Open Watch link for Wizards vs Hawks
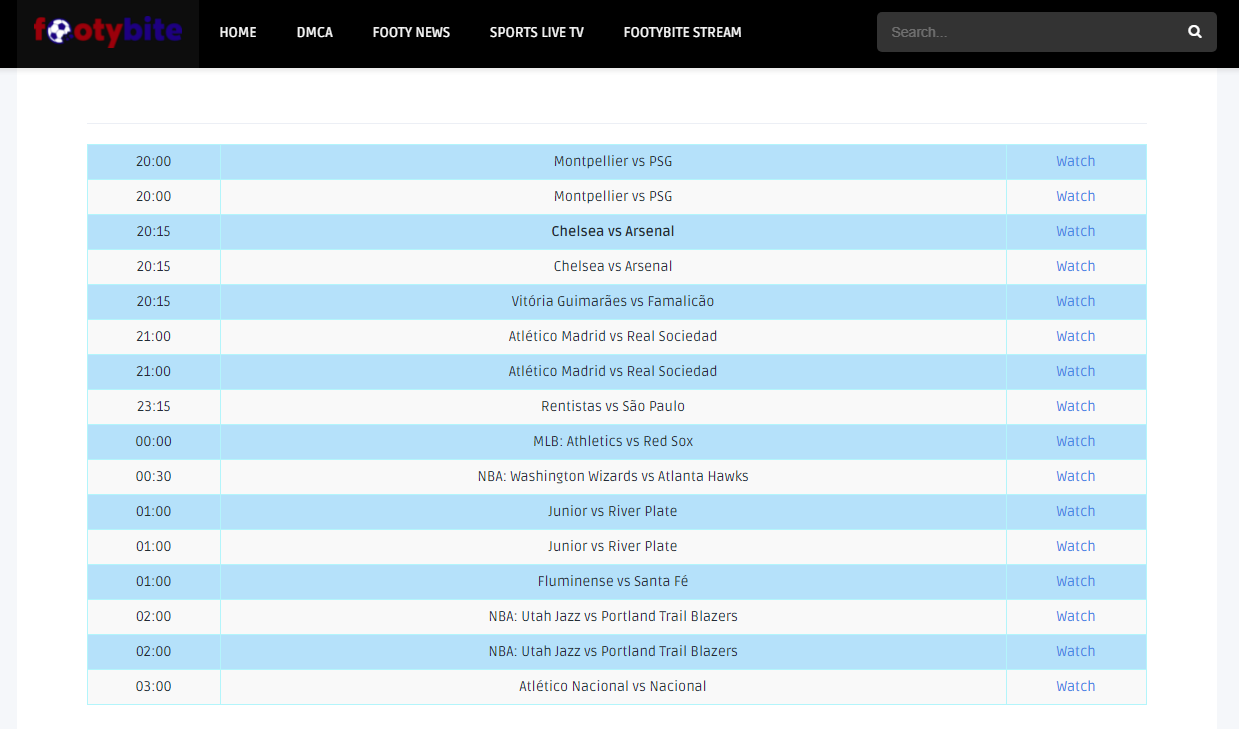 click(x=1075, y=476)
